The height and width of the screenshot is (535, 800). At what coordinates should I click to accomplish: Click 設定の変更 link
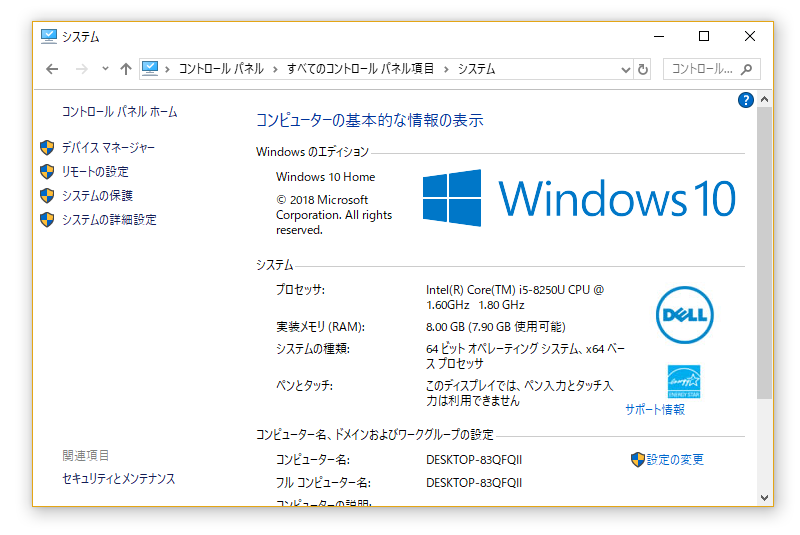[x=675, y=460]
